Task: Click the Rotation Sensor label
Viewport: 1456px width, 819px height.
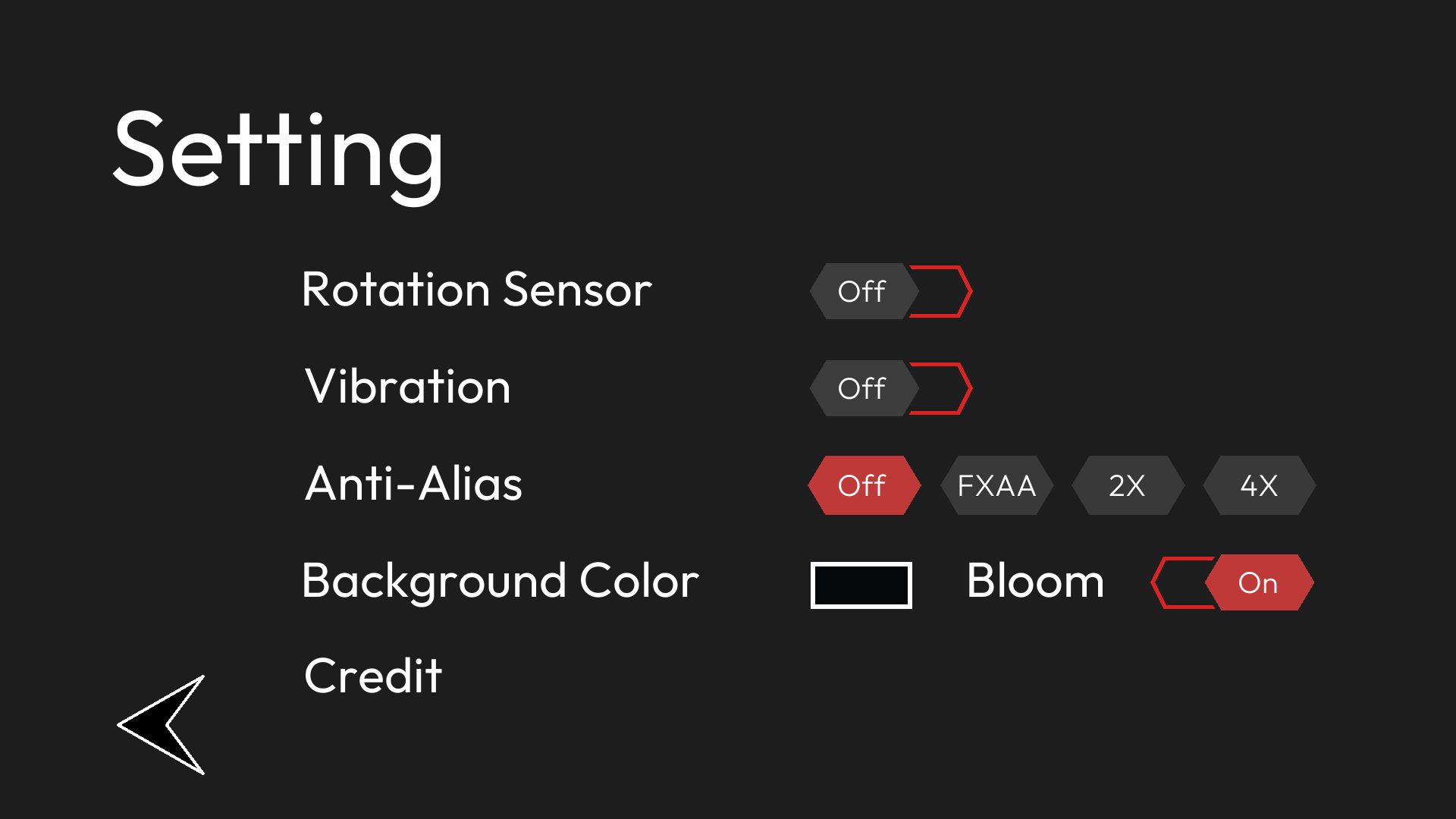Action: [477, 290]
